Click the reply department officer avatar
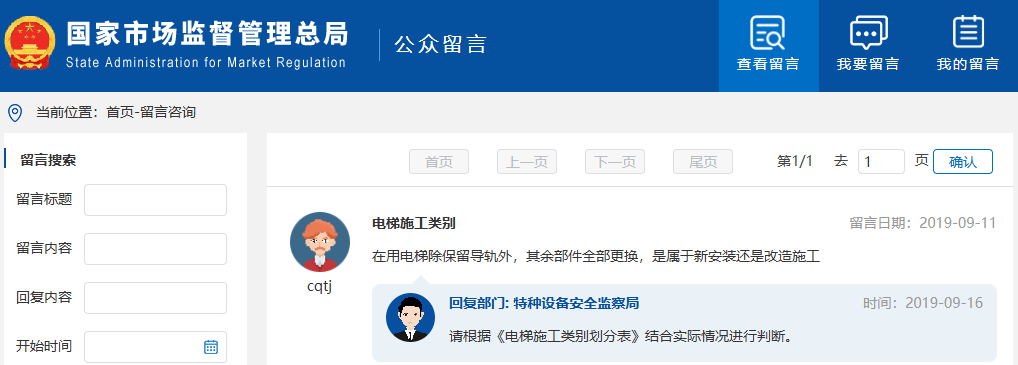 click(410, 318)
